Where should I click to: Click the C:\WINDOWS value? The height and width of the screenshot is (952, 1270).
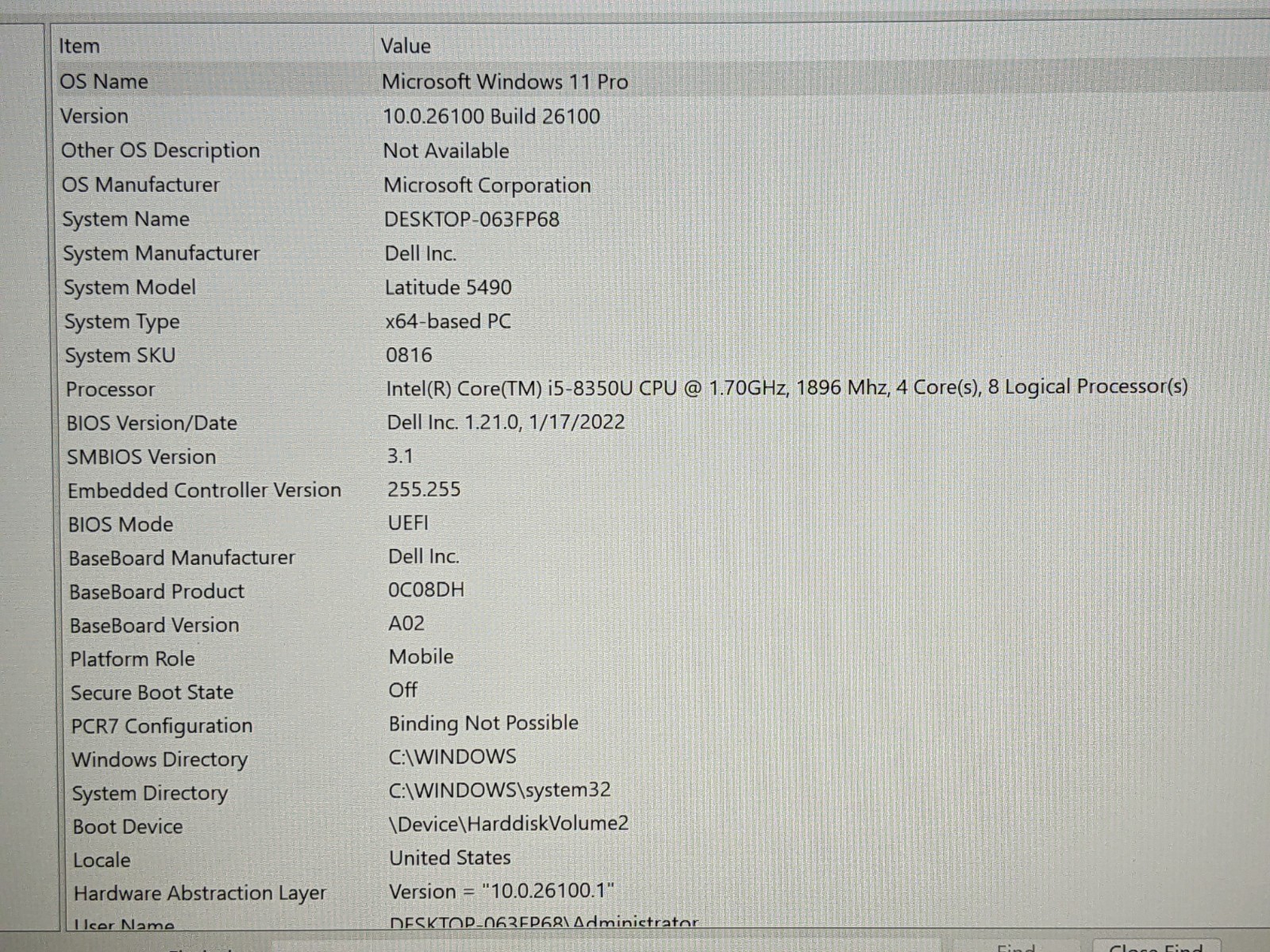click(x=452, y=757)
